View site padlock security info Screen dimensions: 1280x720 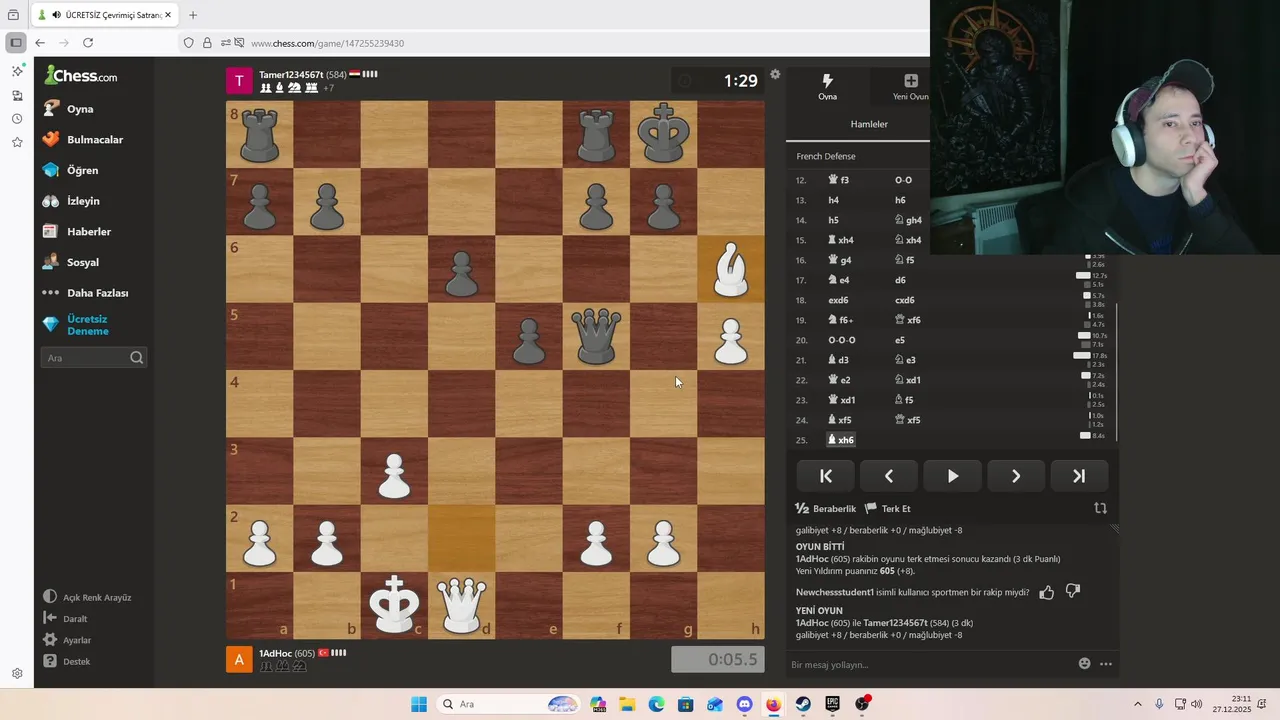coord(207,43)
